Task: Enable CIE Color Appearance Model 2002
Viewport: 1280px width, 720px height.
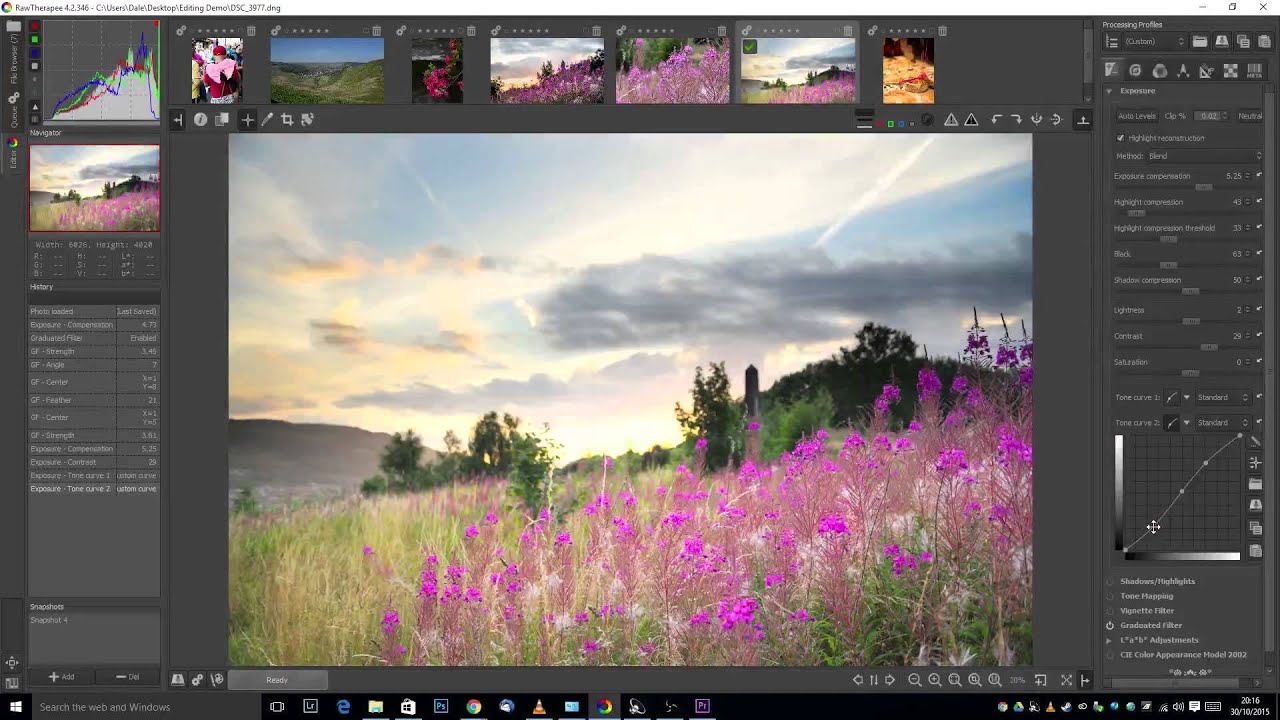Action: (1110, 655)
